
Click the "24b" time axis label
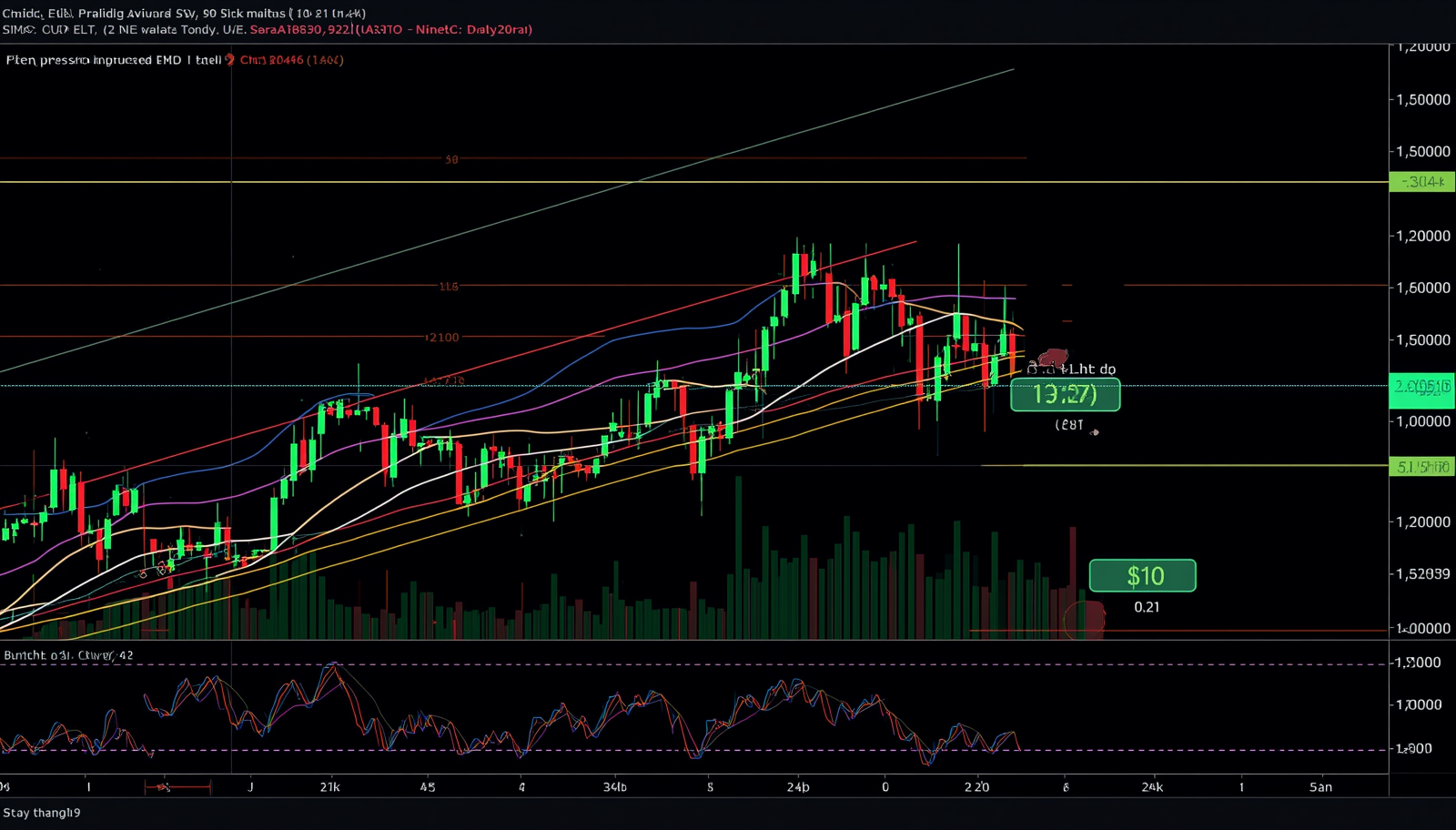click(798, 787)
